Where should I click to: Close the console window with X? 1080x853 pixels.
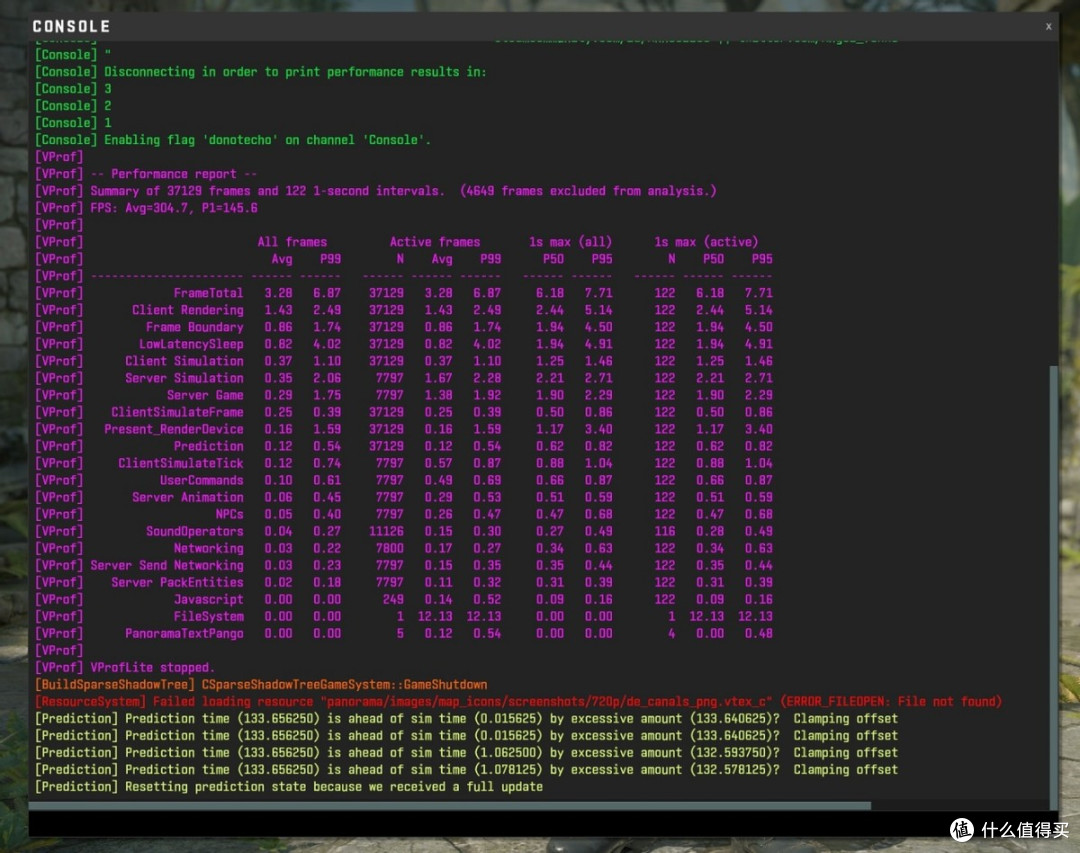(x=1048, y=26)
